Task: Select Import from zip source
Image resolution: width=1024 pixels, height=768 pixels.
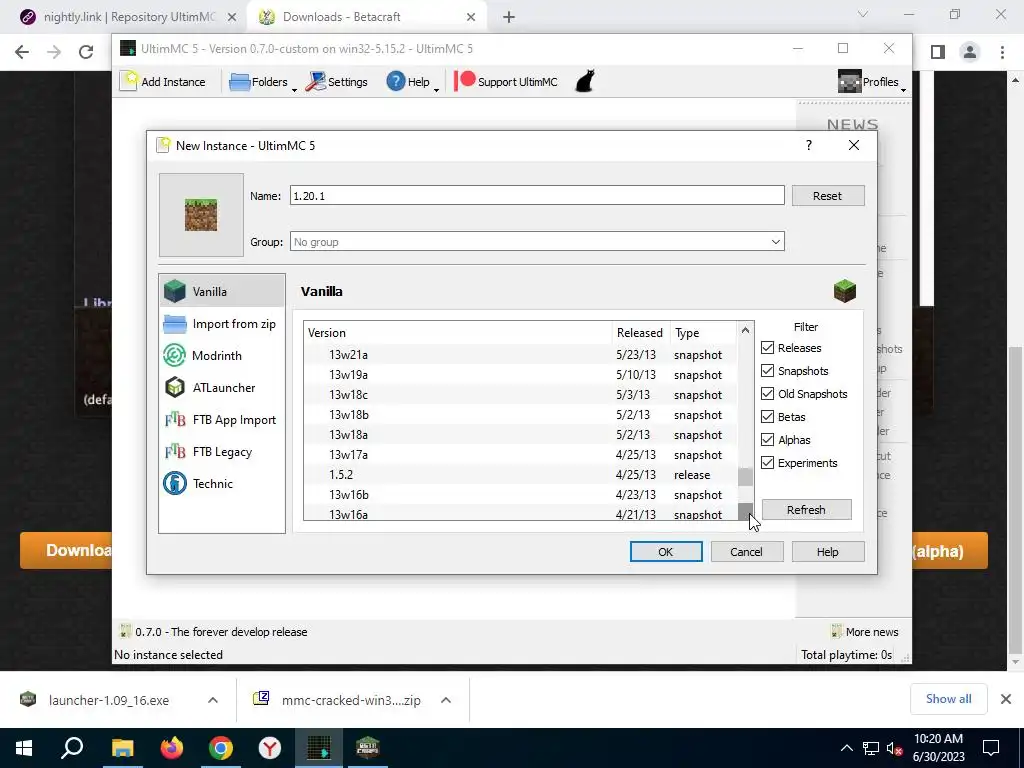Action: click(x=222, y=323)
